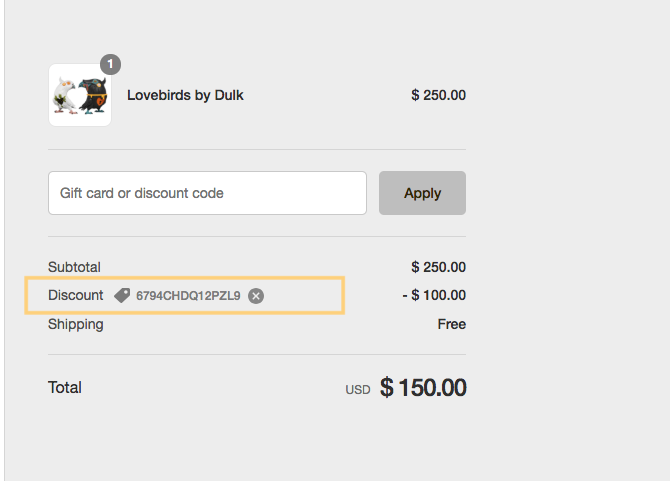Click the Free shipping value
670x481 pixels.
[452, 324]
